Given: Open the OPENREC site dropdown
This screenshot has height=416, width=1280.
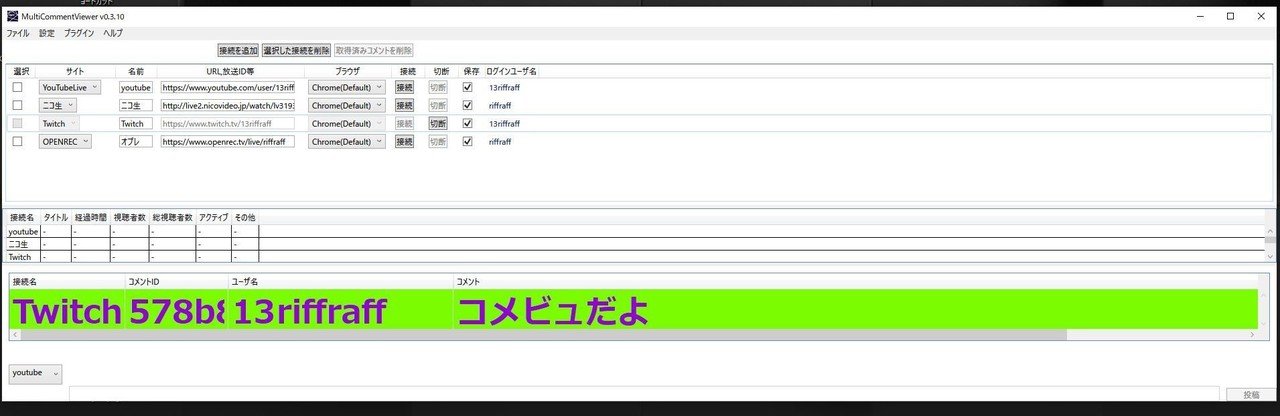Looking at the screenshot, I should pos(65,141).
